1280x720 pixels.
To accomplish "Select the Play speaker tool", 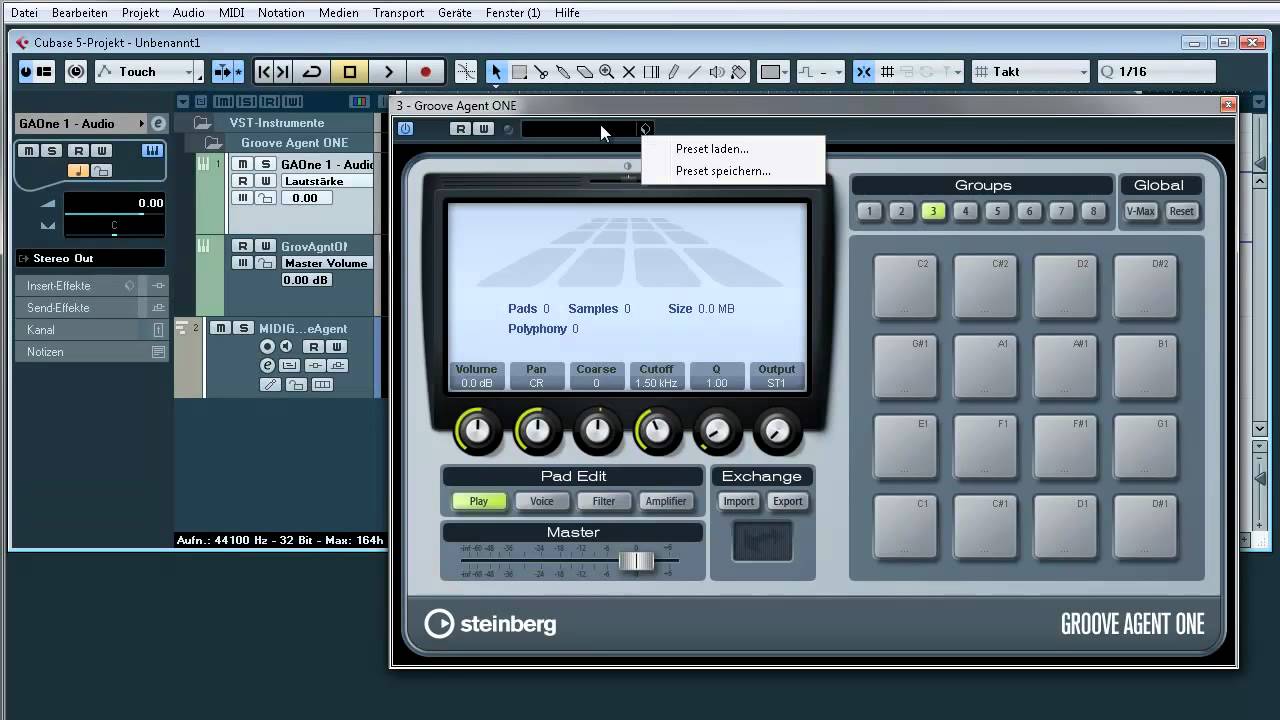I will (x=717, y=72).
